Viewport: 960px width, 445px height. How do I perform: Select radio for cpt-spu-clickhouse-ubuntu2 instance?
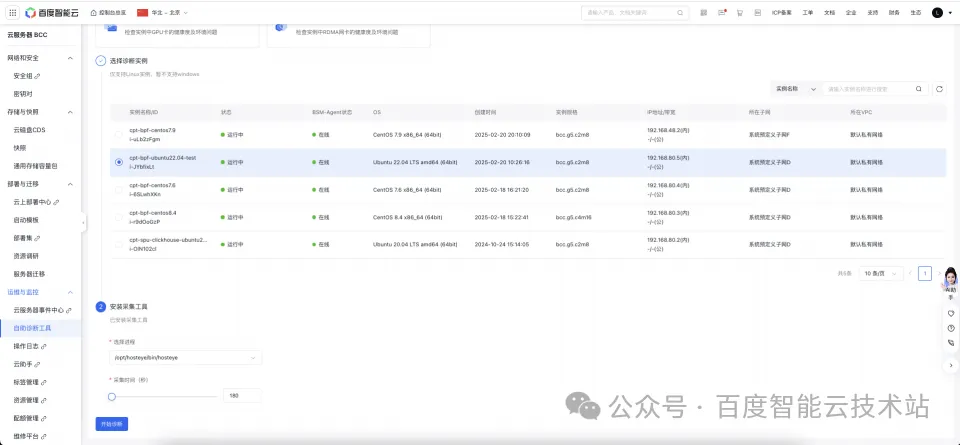pos(119,244)
